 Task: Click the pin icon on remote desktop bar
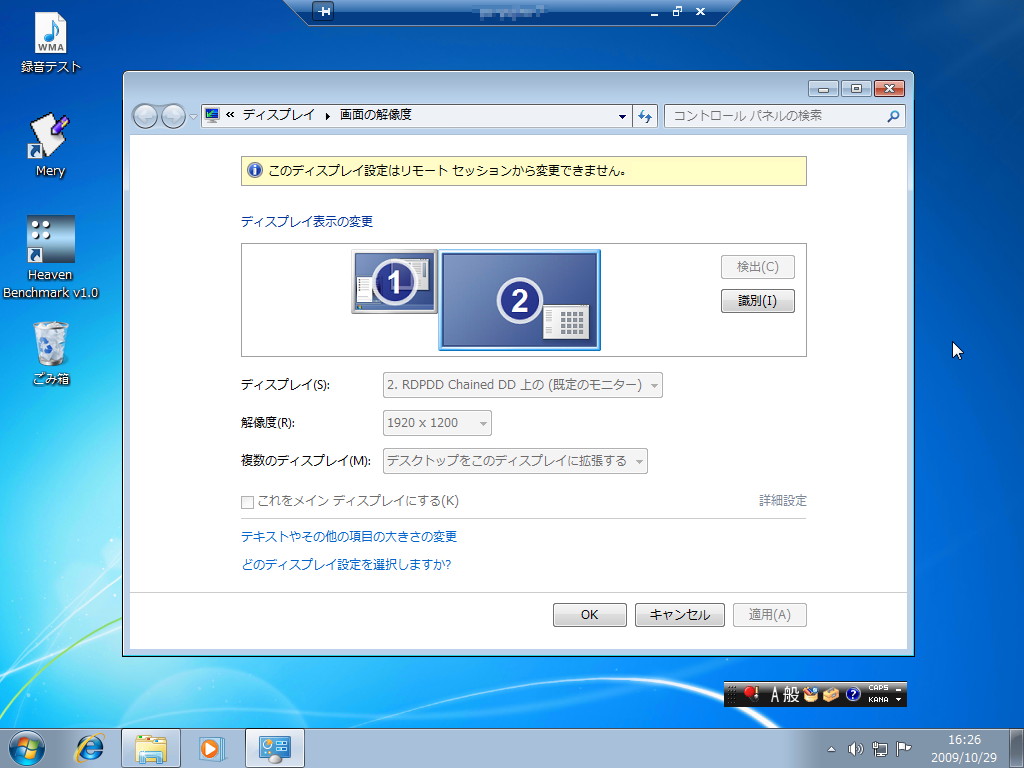[x=323, y=11]
